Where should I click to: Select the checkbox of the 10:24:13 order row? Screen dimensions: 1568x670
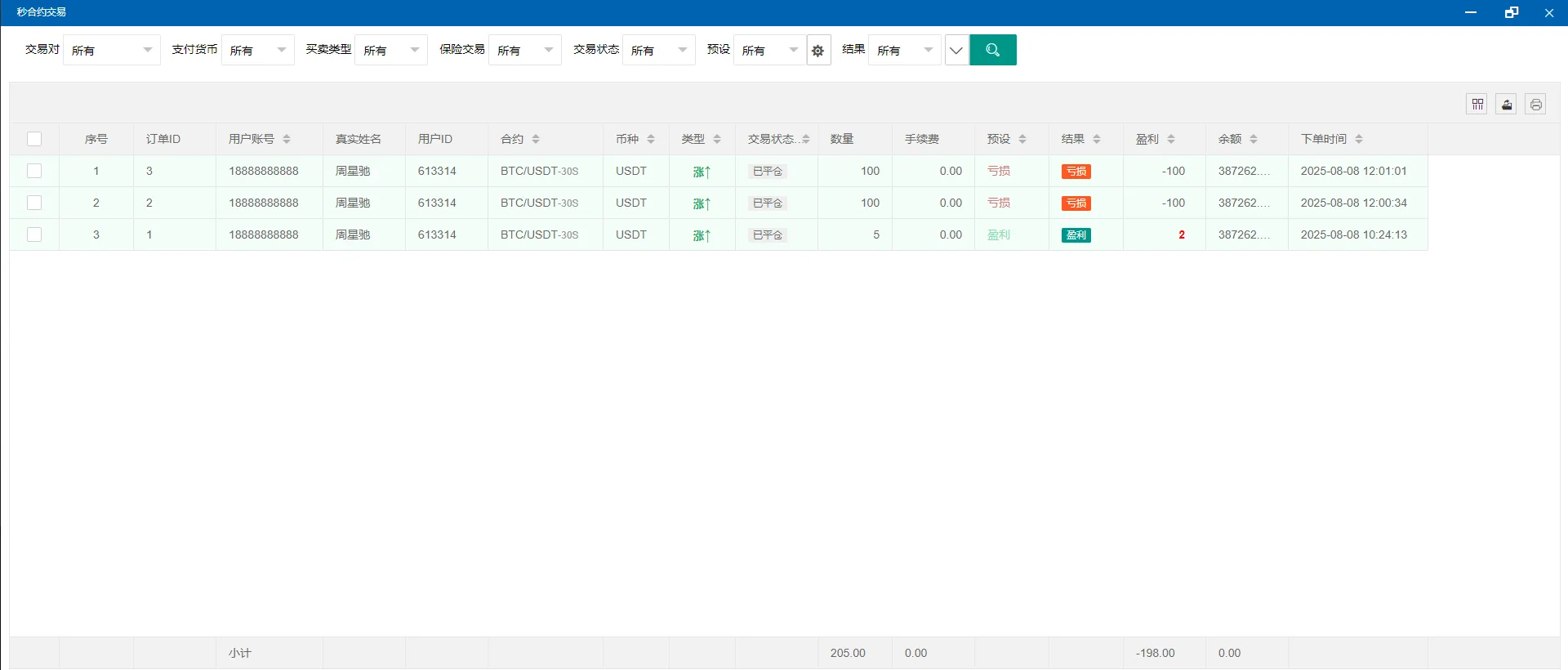click(34, 234)
